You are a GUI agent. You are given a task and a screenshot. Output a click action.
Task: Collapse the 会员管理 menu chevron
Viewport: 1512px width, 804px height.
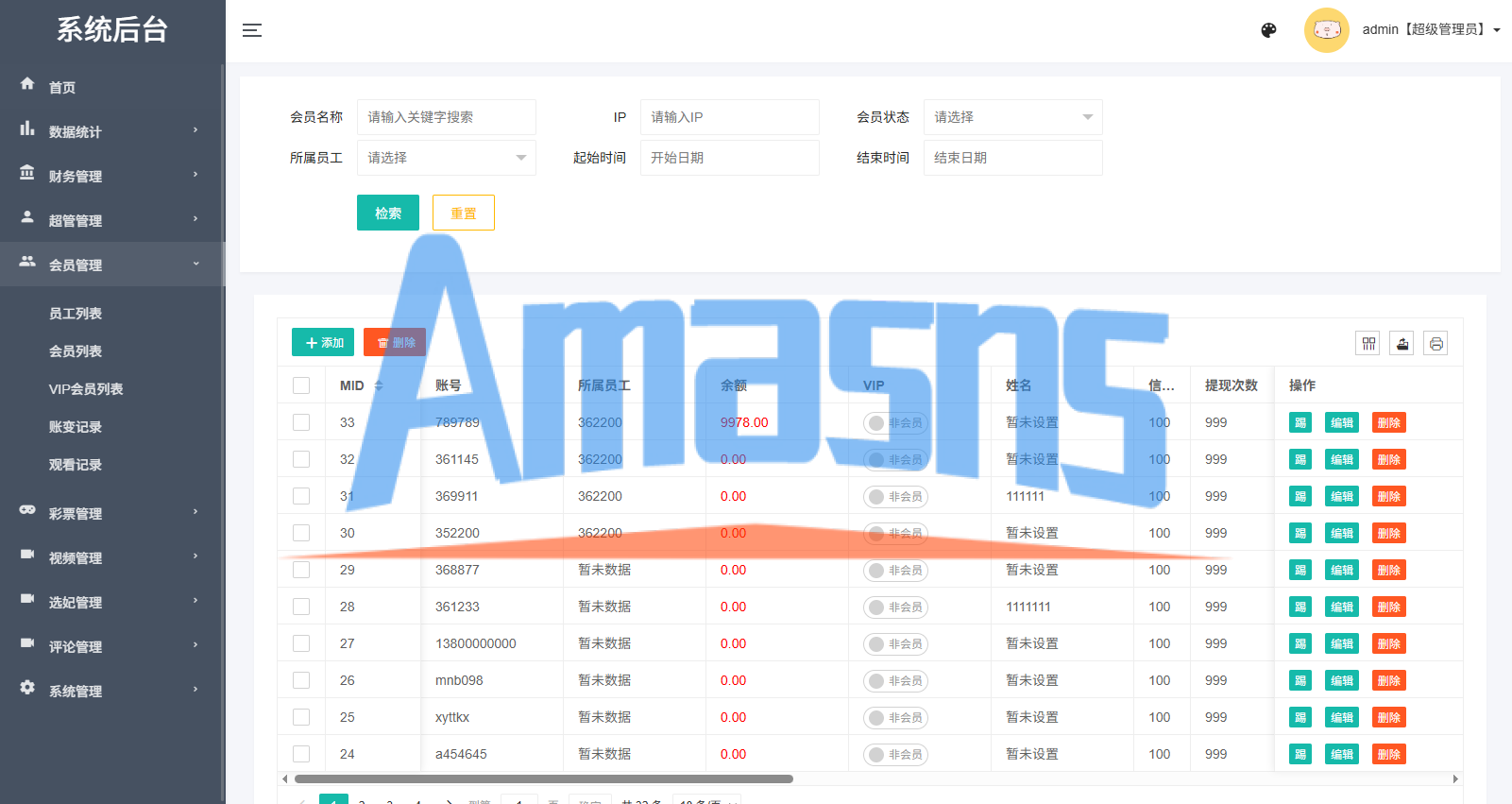click(195, 264)
